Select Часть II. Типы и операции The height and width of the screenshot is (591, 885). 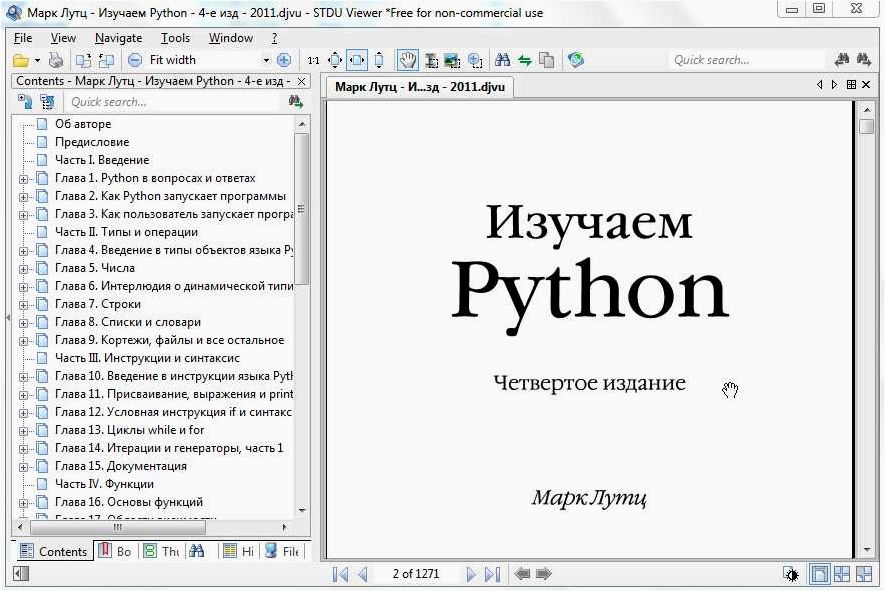[x=126, y=232]
